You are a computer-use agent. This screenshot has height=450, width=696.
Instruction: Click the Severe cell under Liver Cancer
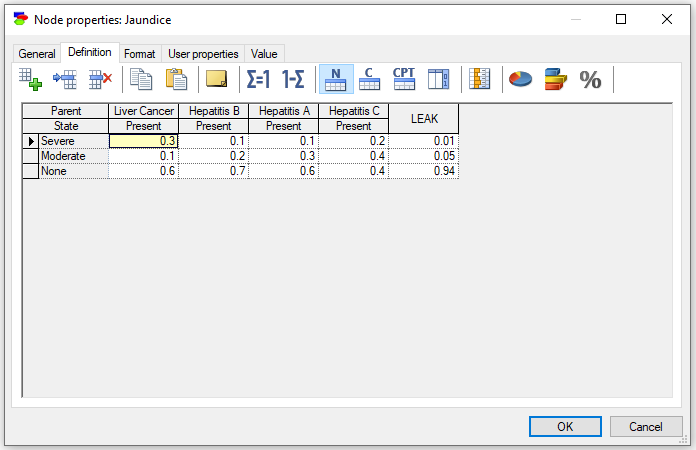tap(143, 141)
